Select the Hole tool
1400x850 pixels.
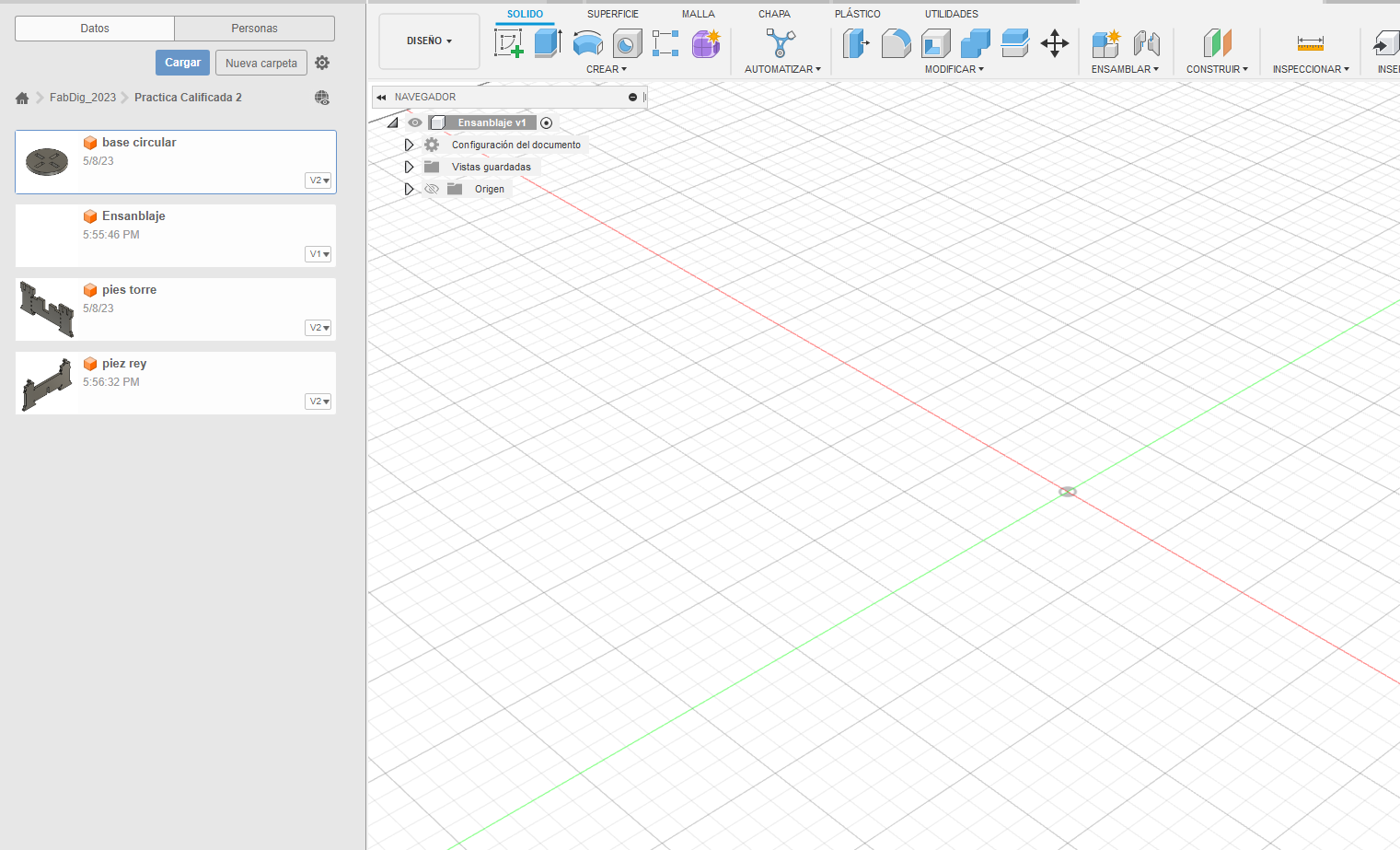(x=627, y=42)
